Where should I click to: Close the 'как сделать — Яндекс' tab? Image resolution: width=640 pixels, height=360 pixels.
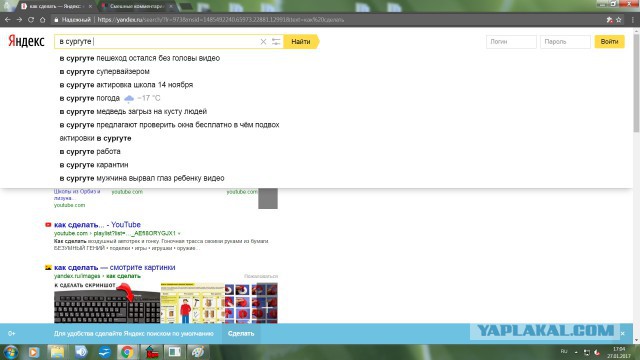tap(90, 7)
